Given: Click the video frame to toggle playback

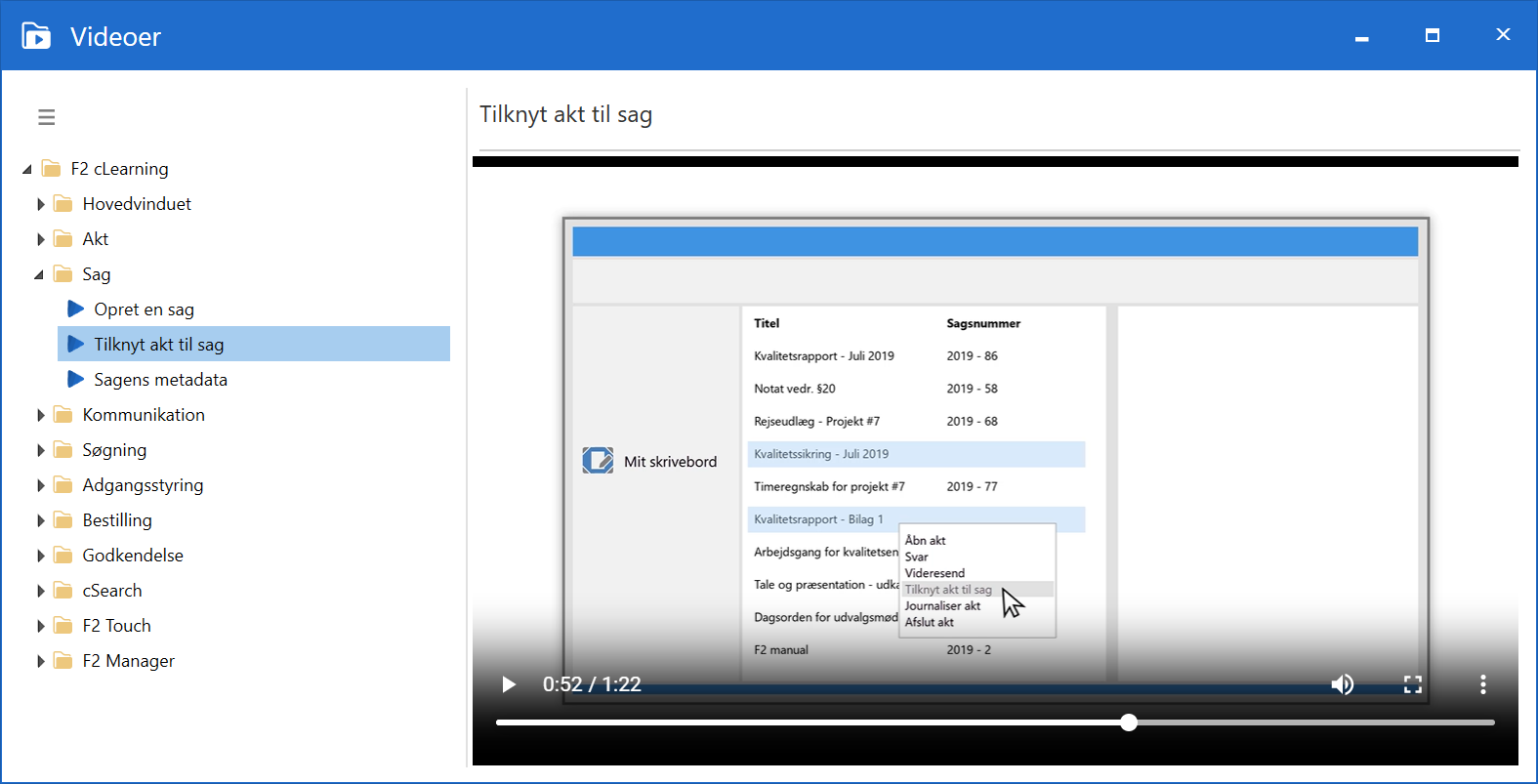Looking at the screenshot, I should 994,410.
